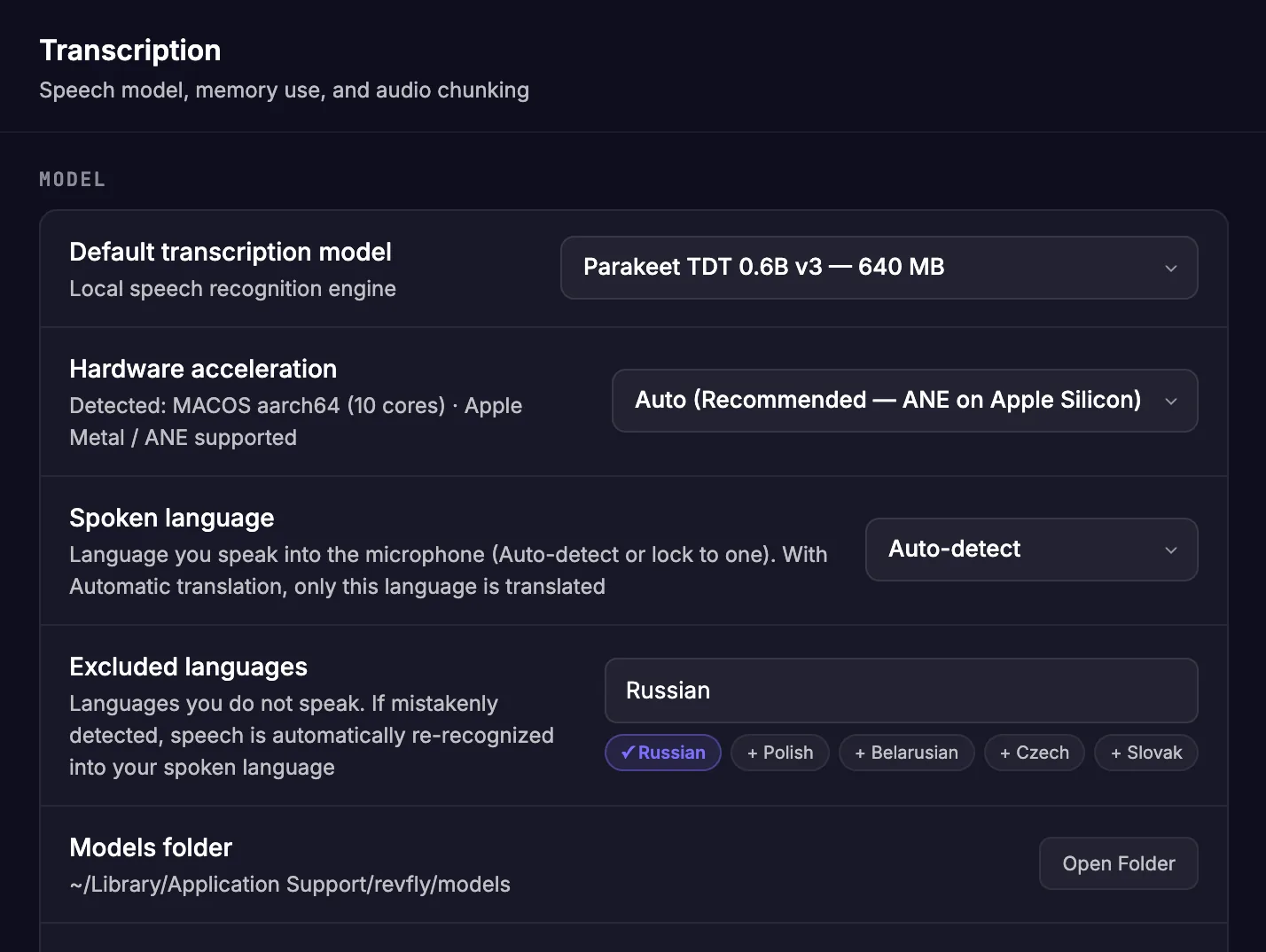Click 'Speech model, memory use' subtitle text

[284, 90]
